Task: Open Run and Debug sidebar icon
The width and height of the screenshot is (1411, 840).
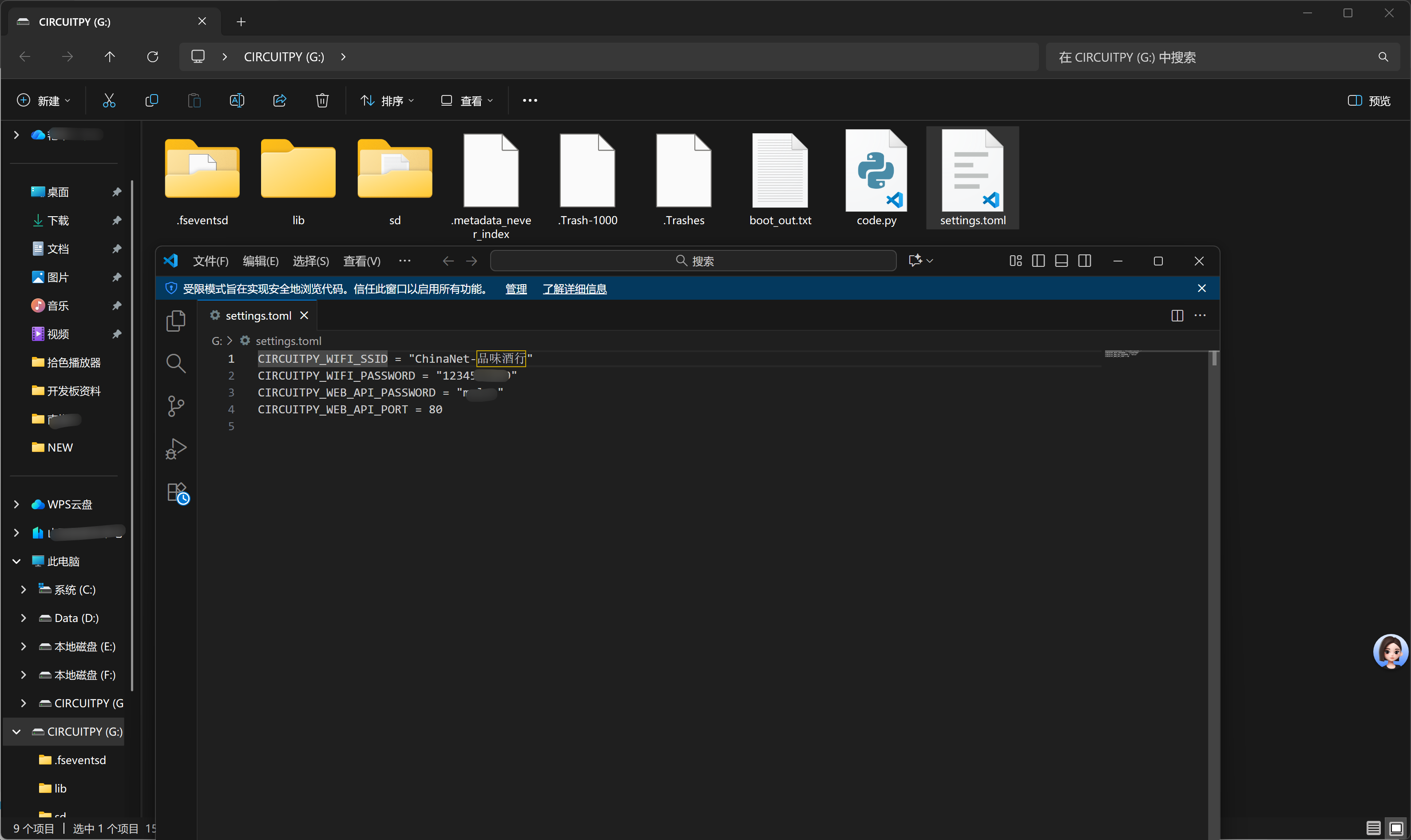Action: coord(175,449)
